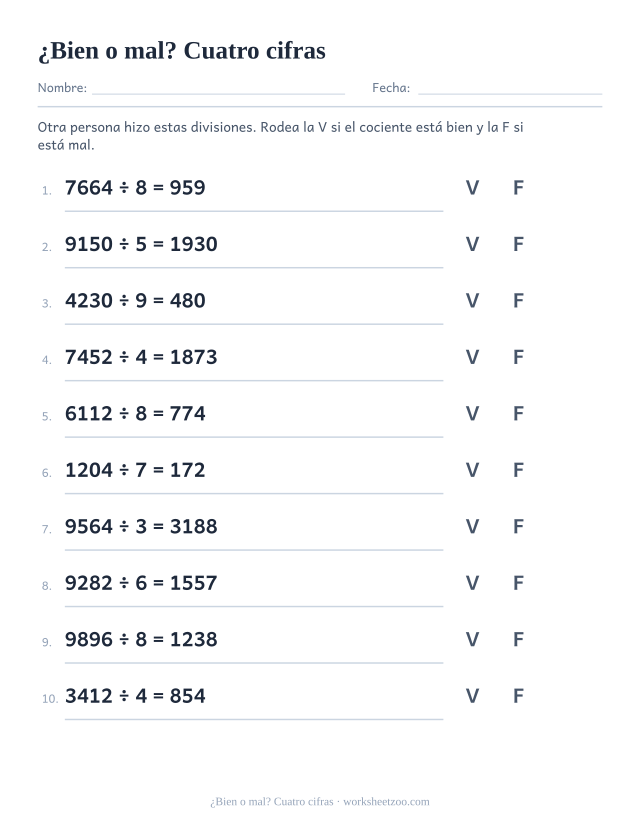The height and width of the screenshot is (829, 640).
Task: Open worksheetzoo.com footer link
Action: tap(386, 802)
